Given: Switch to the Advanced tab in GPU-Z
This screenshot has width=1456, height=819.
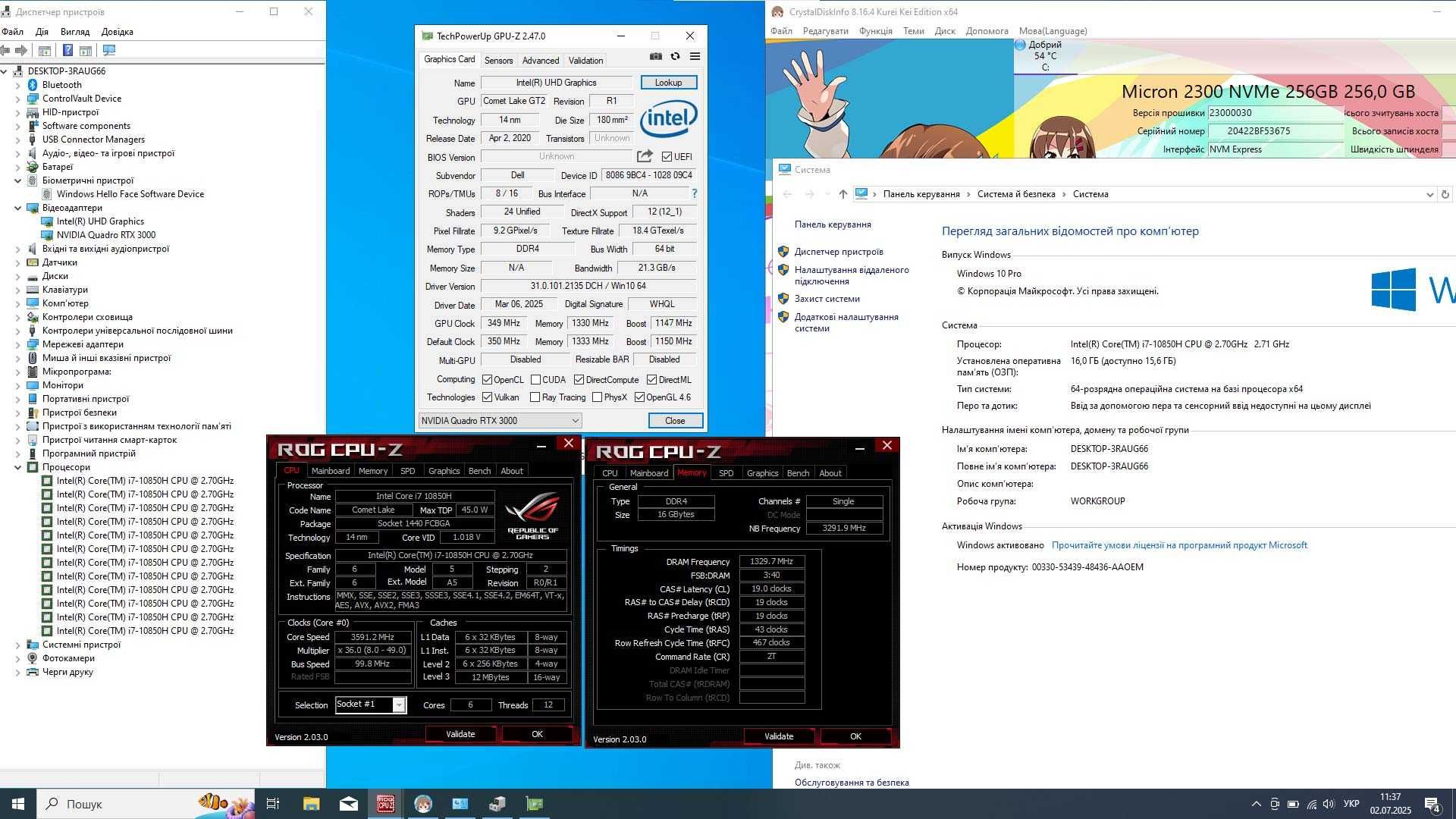Looking at the screenshot, I should (x=541, y=61).
